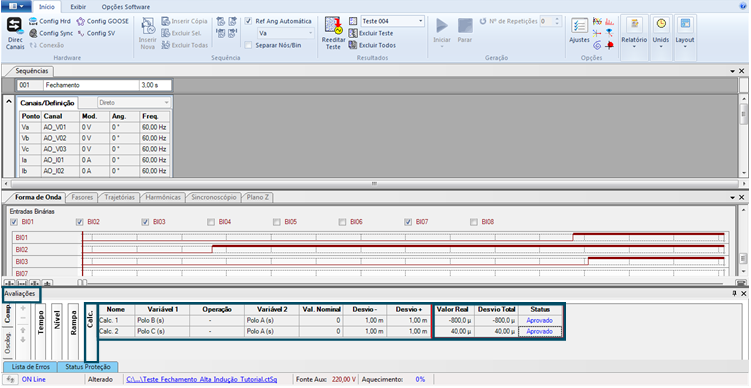Click the Parar stop button
This screenshot has width=751, height=388.
(465, 31)
